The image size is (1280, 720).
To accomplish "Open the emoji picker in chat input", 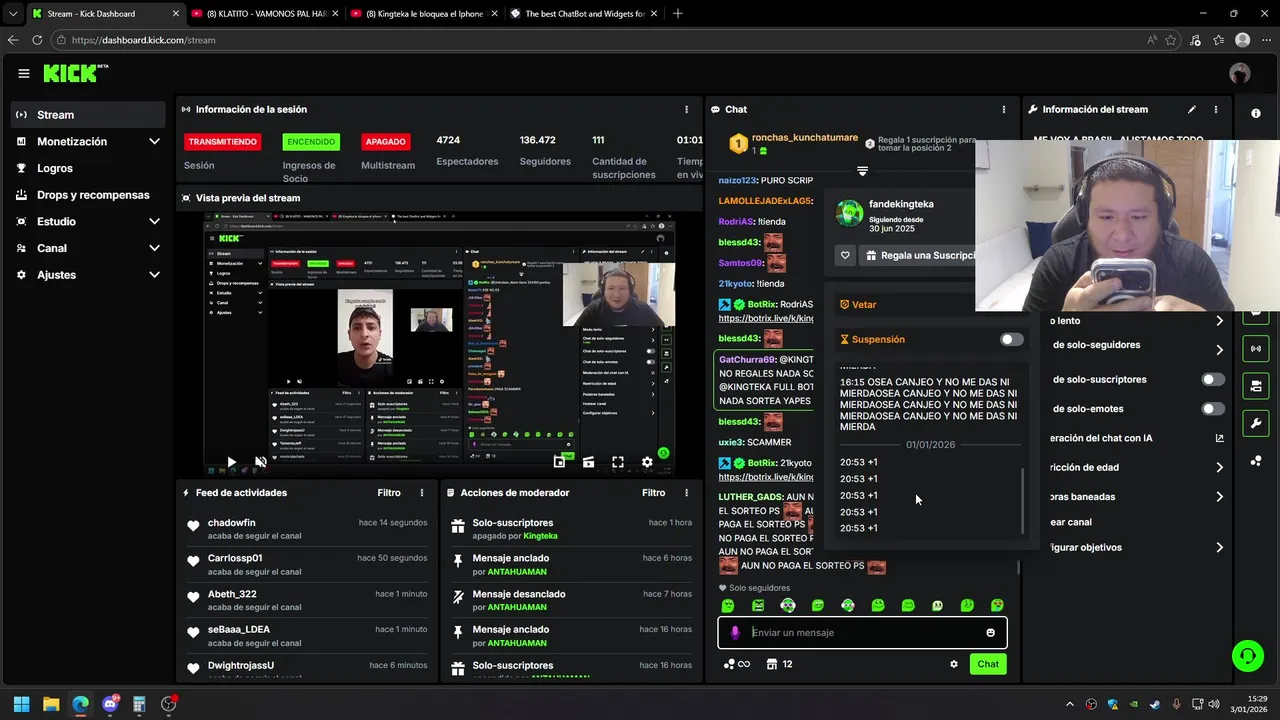I will (990, 633).
